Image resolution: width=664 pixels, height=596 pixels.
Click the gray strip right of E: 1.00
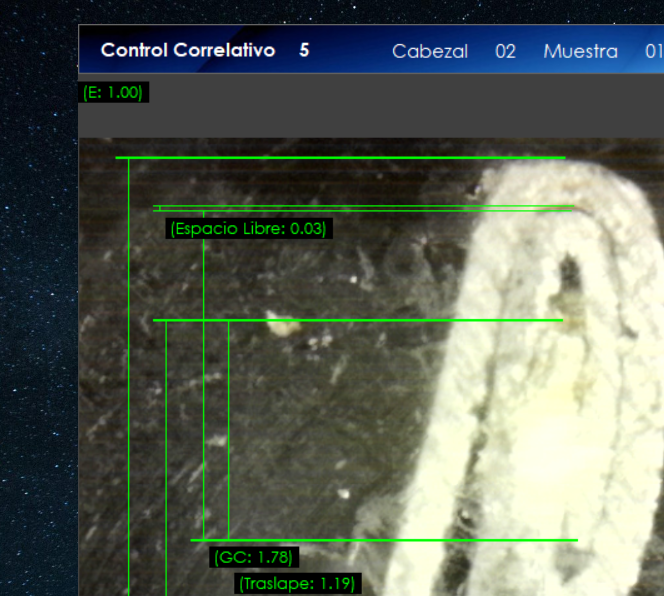tap(400, 105)
